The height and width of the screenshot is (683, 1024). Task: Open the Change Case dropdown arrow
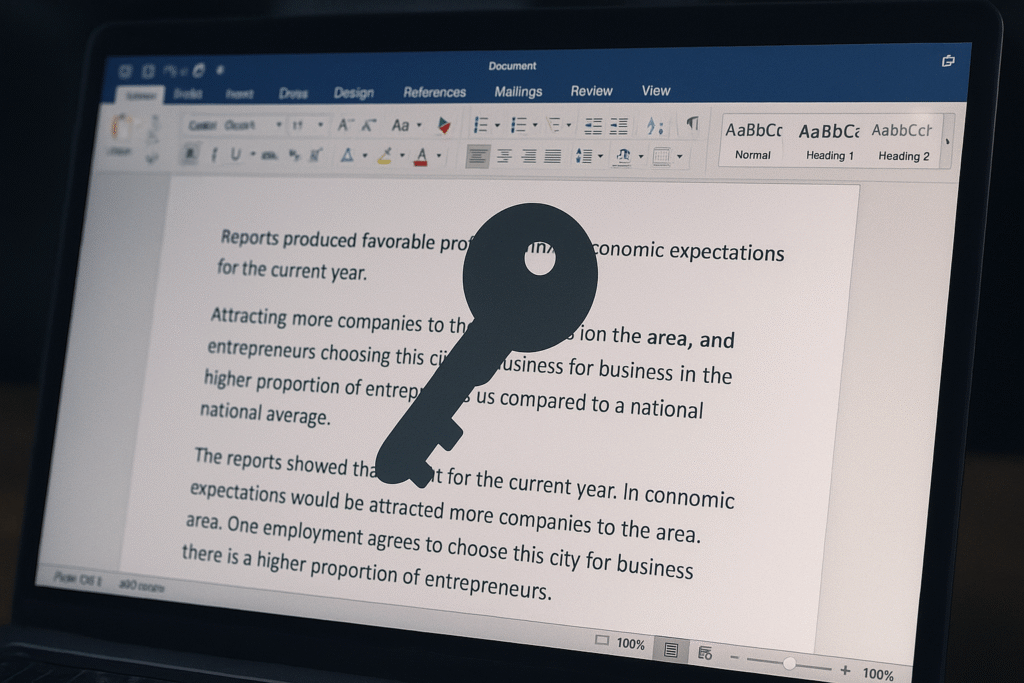[419, 125]
